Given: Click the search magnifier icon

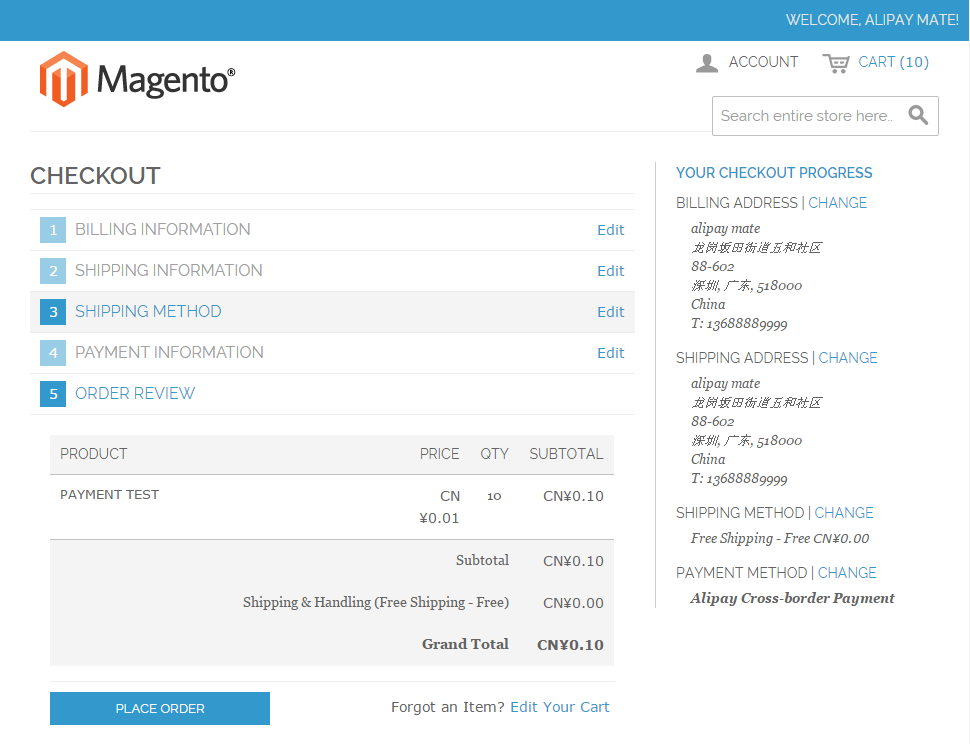Looking at the screenshot, I should pyautogui.click(x=918, y=115).
